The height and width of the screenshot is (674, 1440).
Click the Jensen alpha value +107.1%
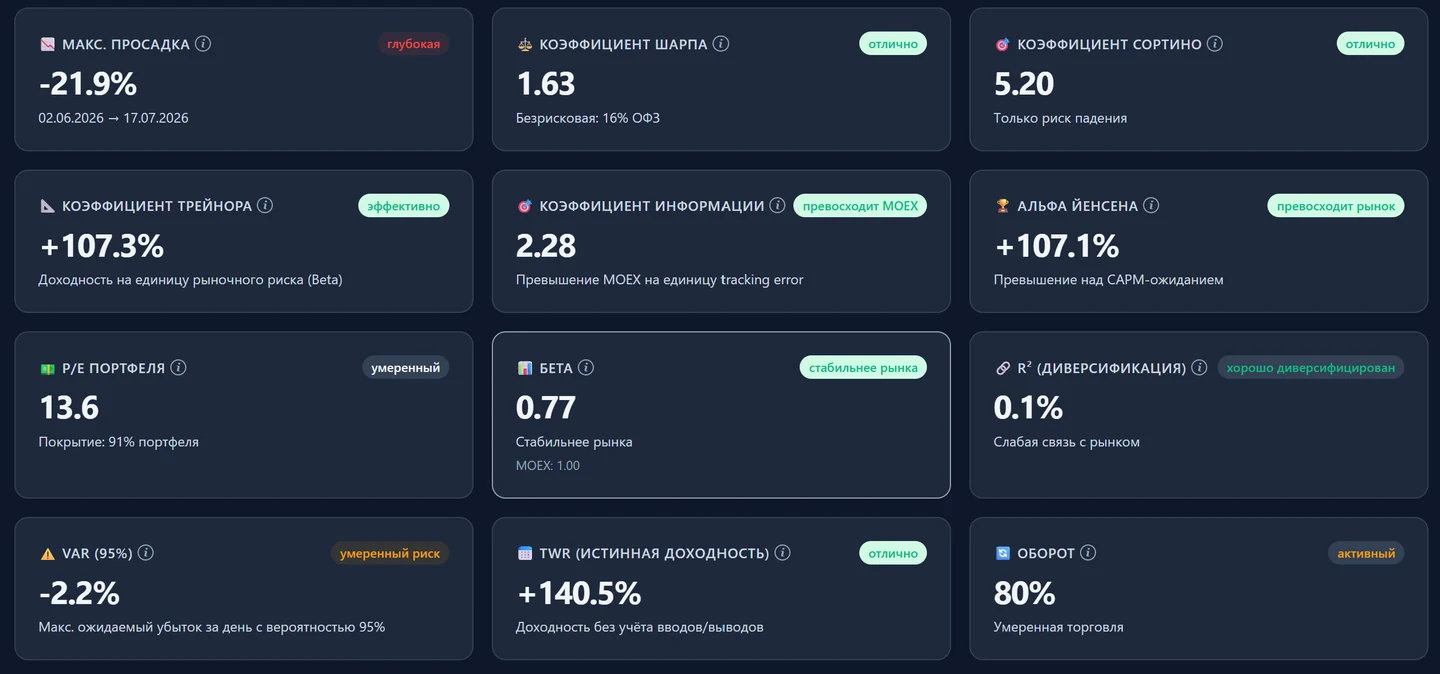tap(1057, 246)
